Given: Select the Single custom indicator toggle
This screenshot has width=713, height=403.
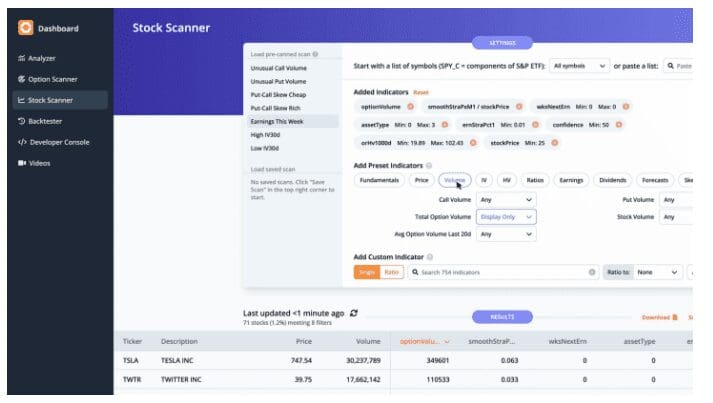Looking at the screenshot, I should pyautogui.click(x=366, y=272).
